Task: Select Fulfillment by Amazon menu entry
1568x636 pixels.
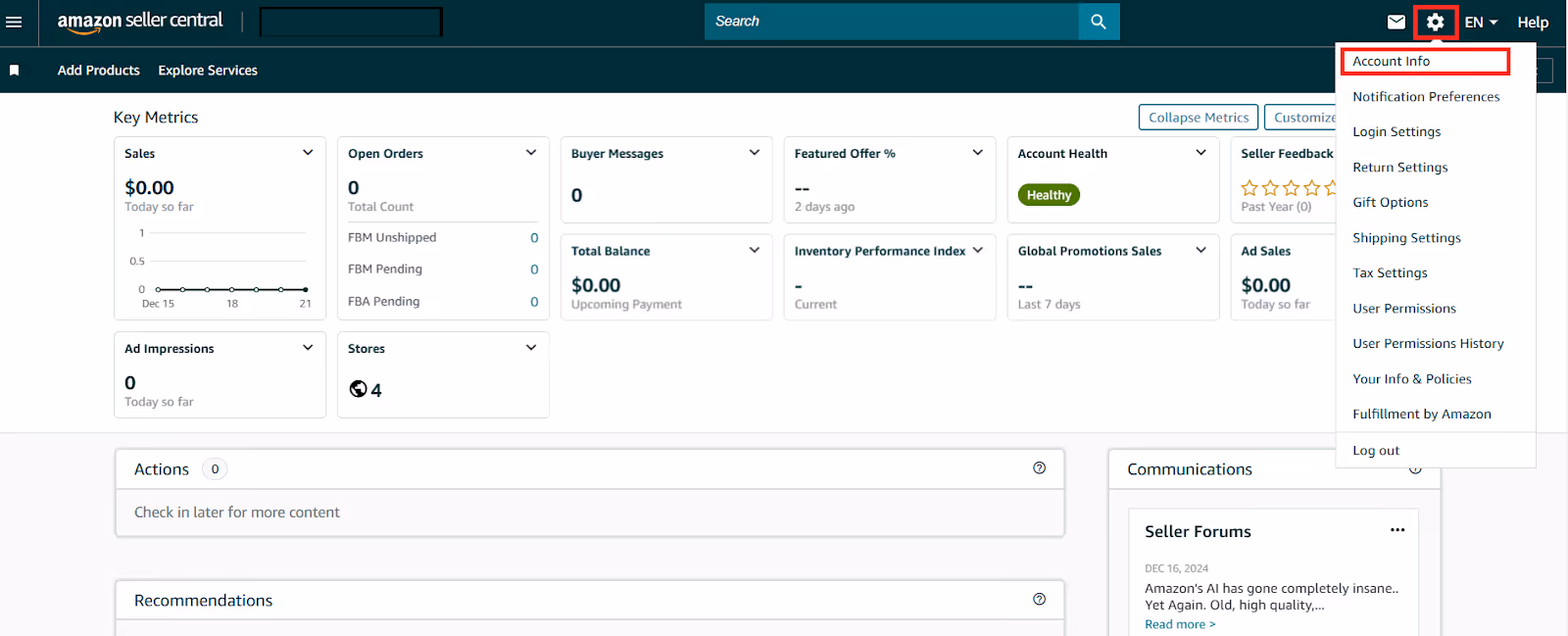Action: coord(1422,414)
